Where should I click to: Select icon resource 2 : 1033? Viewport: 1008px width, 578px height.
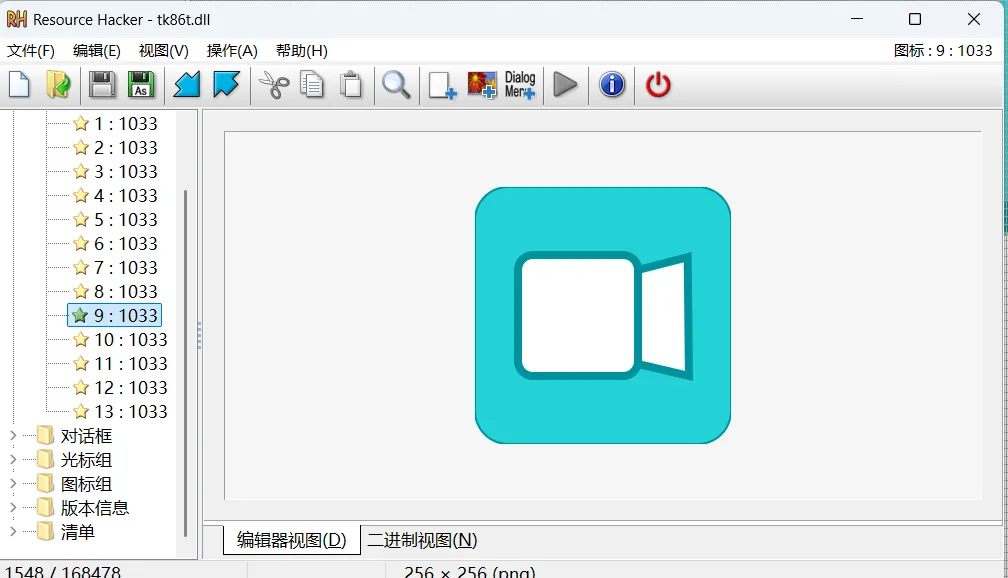(x=125, y=148)
